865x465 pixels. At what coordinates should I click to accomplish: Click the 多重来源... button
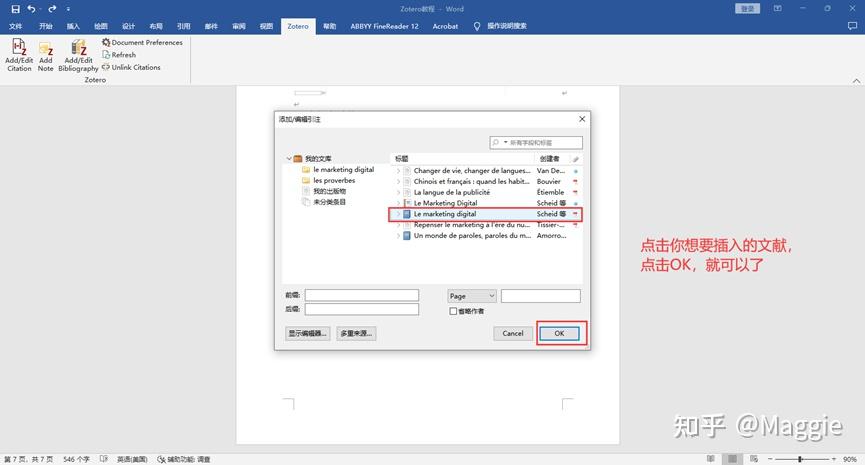356,333
